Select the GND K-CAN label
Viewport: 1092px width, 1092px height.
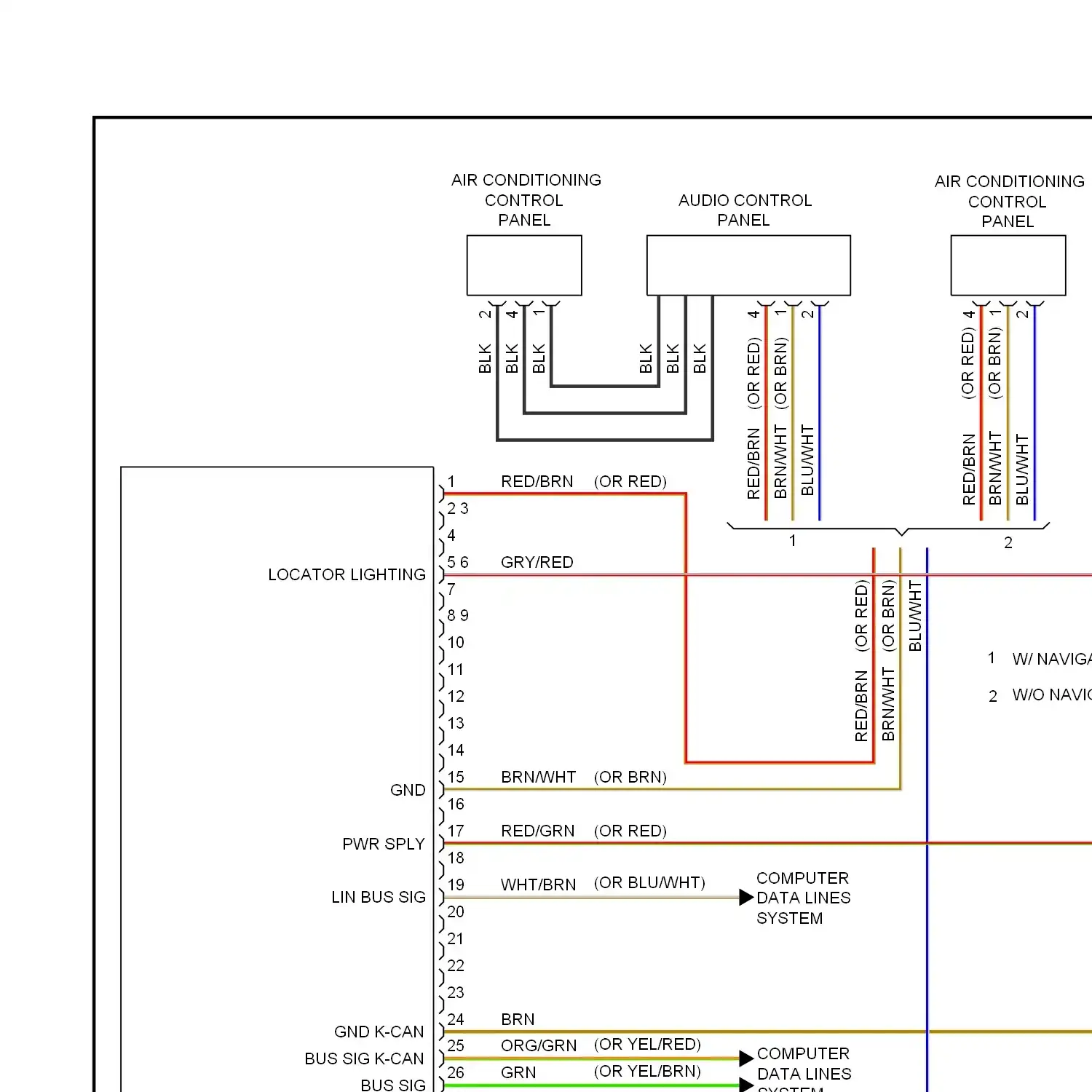pyautogui.click(x=379, y=1032)
